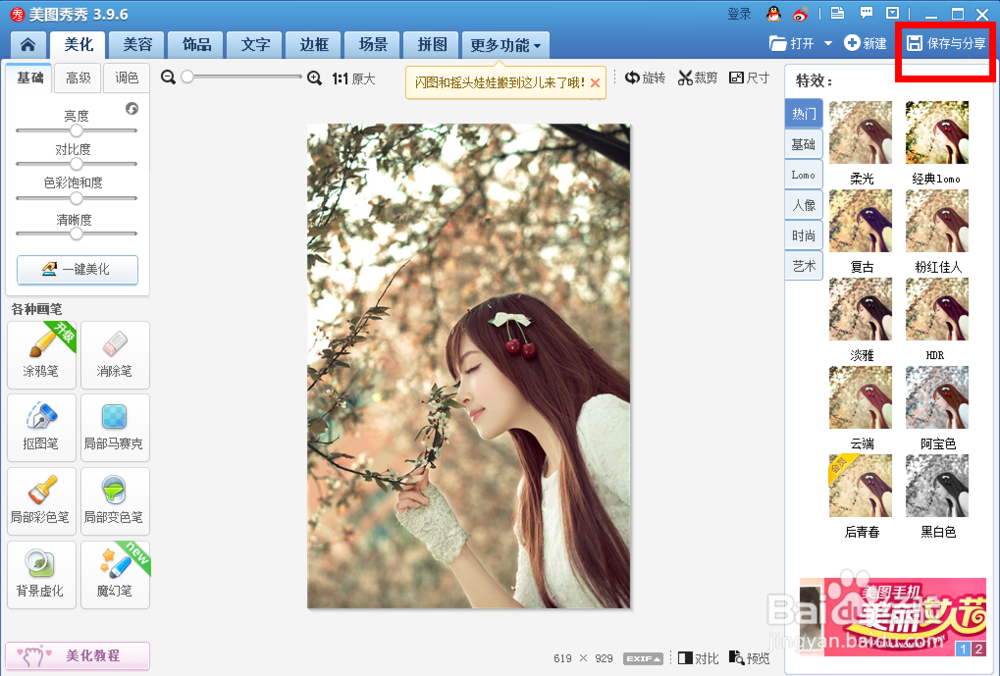
Task: Click the 一键美化 button
Action: click(77, 270)
